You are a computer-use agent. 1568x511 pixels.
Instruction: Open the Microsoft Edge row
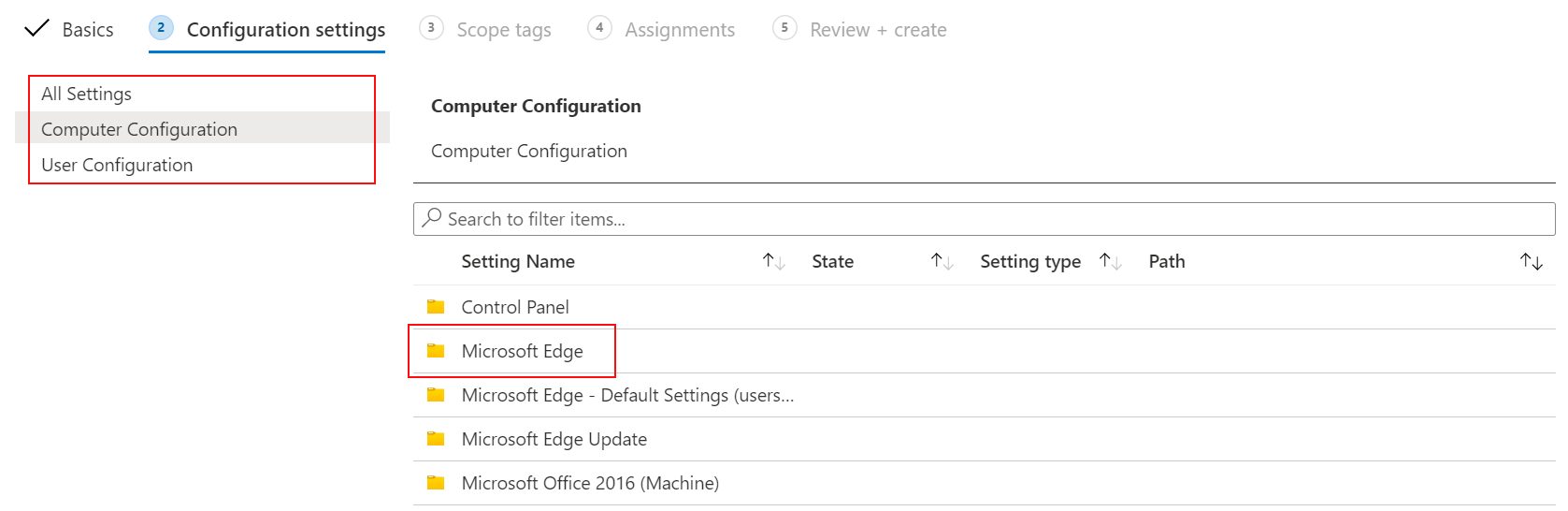985,351
